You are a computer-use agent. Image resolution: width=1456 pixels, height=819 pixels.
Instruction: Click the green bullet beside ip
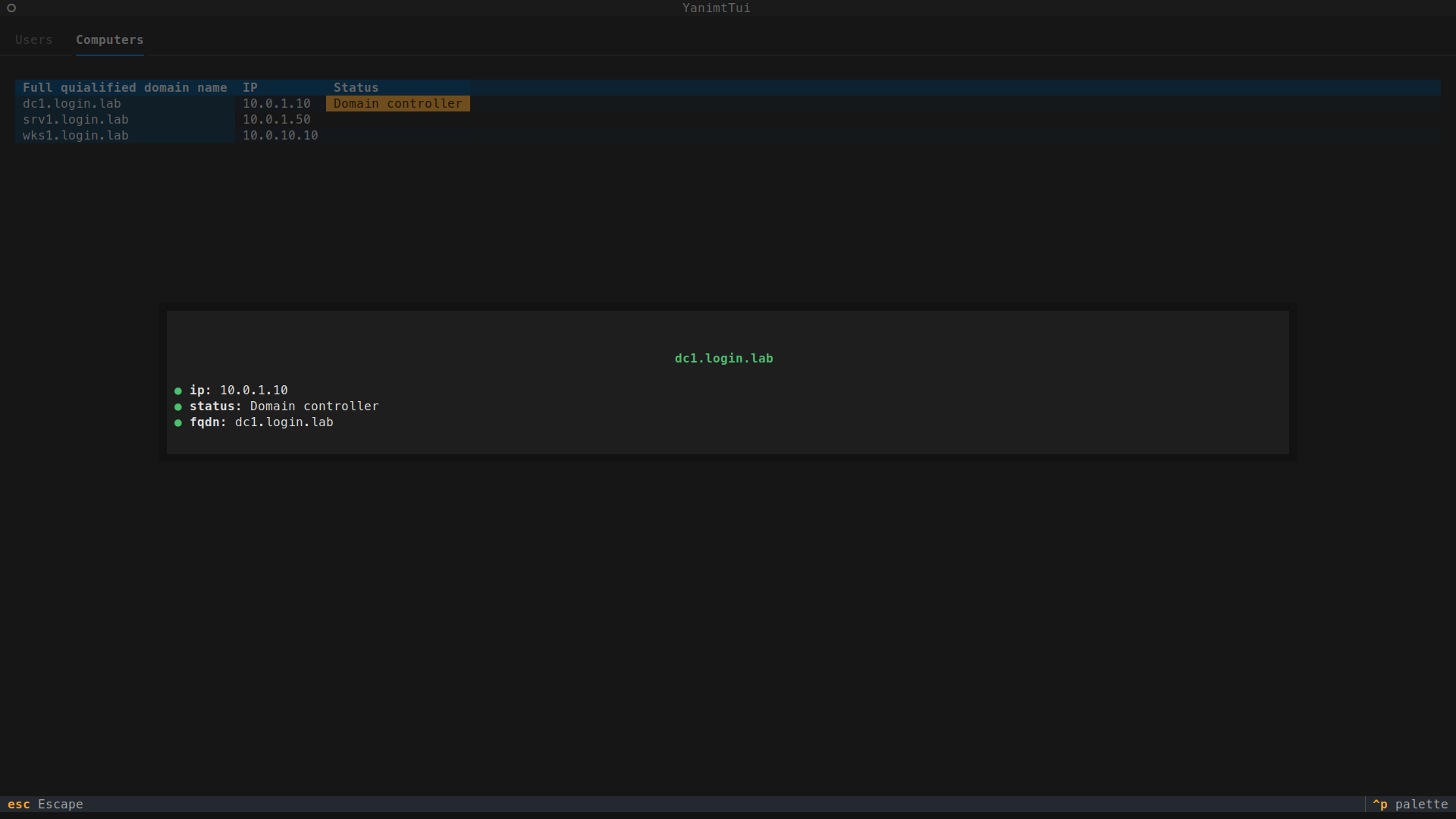click(x=178, y=391)
